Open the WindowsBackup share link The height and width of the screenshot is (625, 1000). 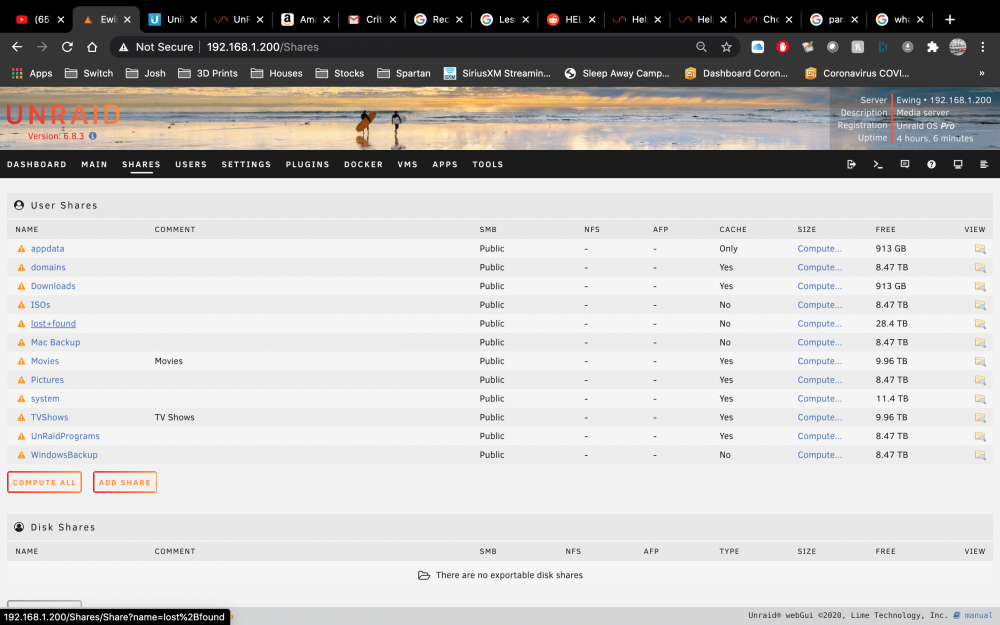coord(64,455)
